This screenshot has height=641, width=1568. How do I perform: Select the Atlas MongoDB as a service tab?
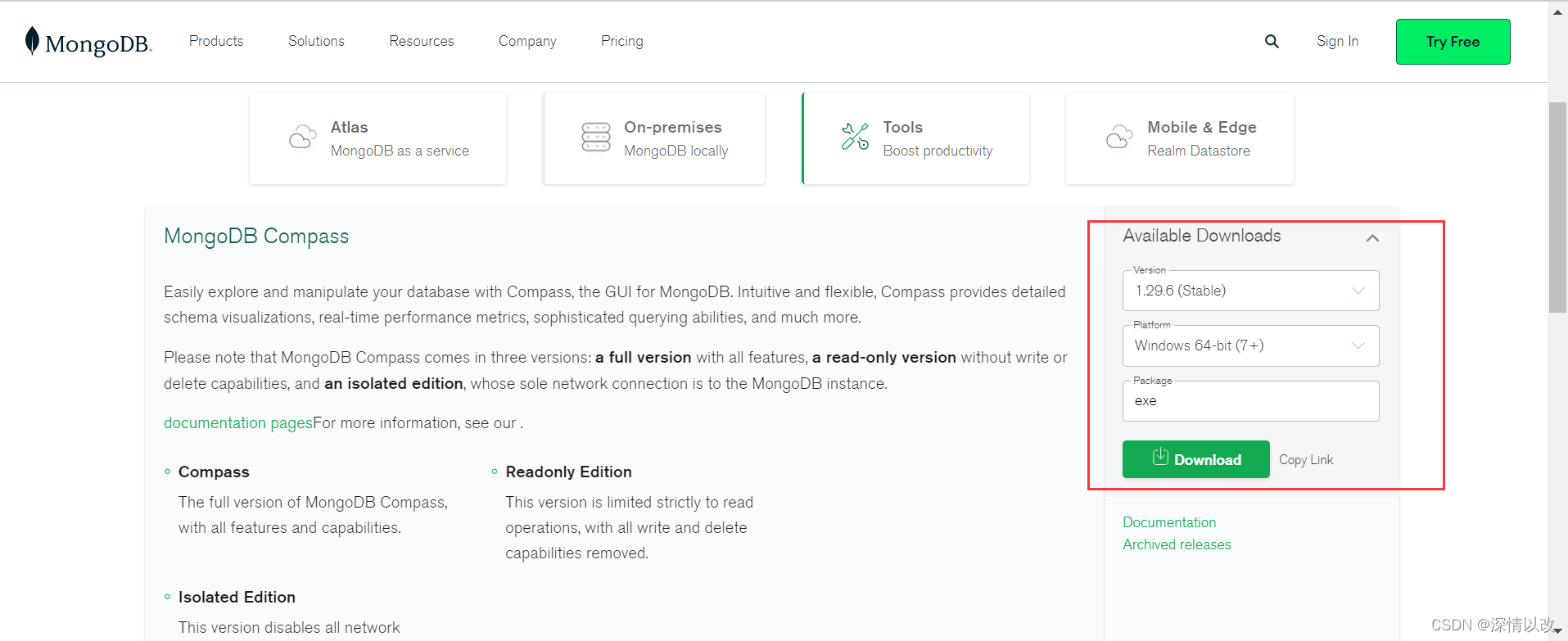point(377,138)
